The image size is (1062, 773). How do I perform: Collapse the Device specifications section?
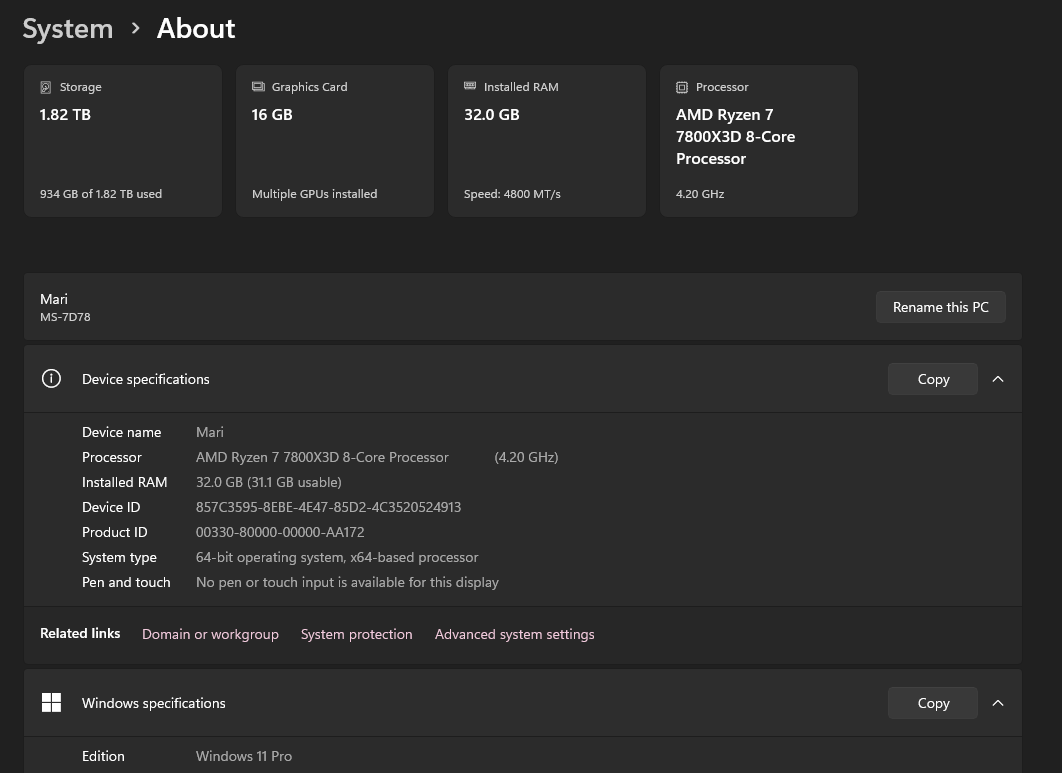click(x=998, y=379)
